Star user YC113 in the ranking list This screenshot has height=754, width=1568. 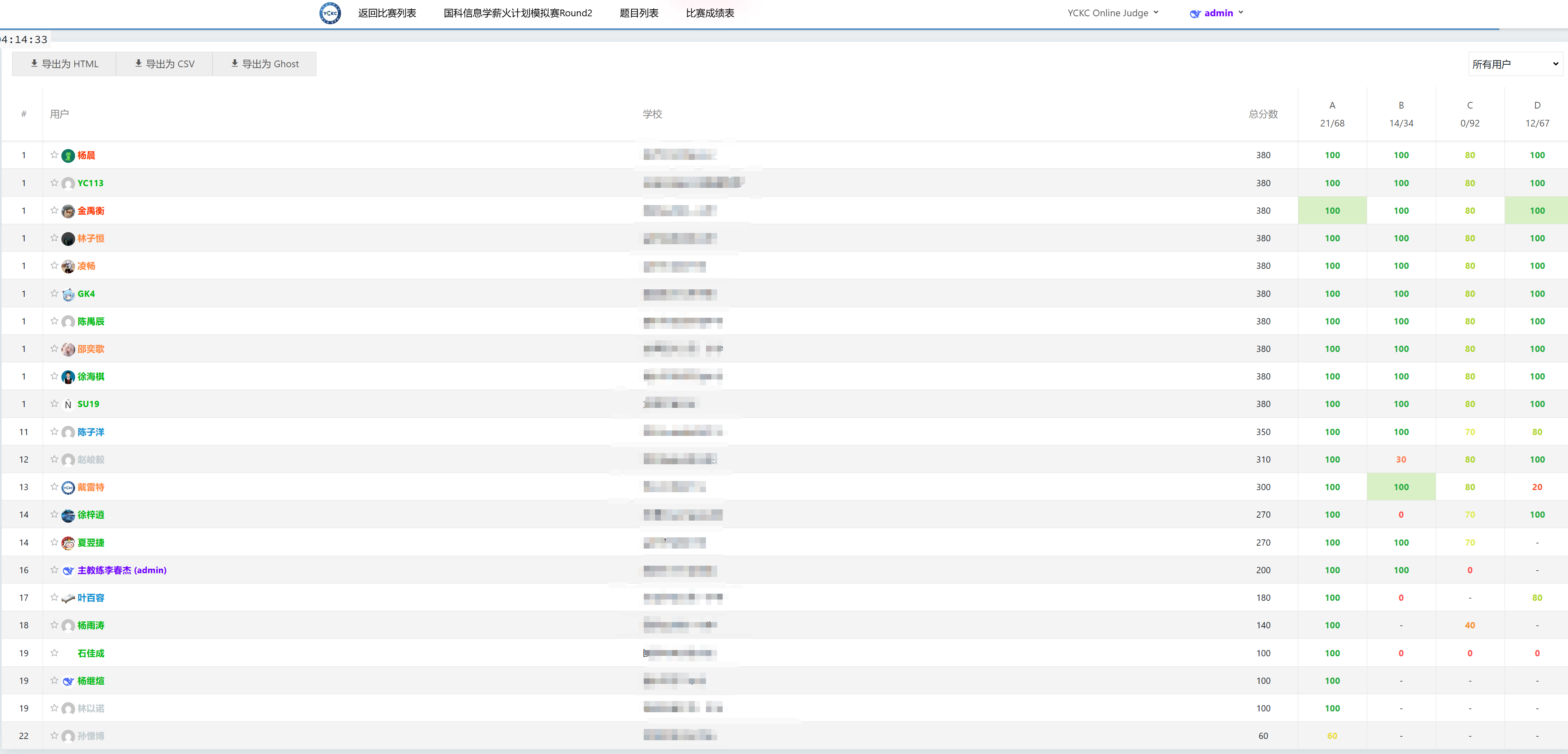pos(54,182)
